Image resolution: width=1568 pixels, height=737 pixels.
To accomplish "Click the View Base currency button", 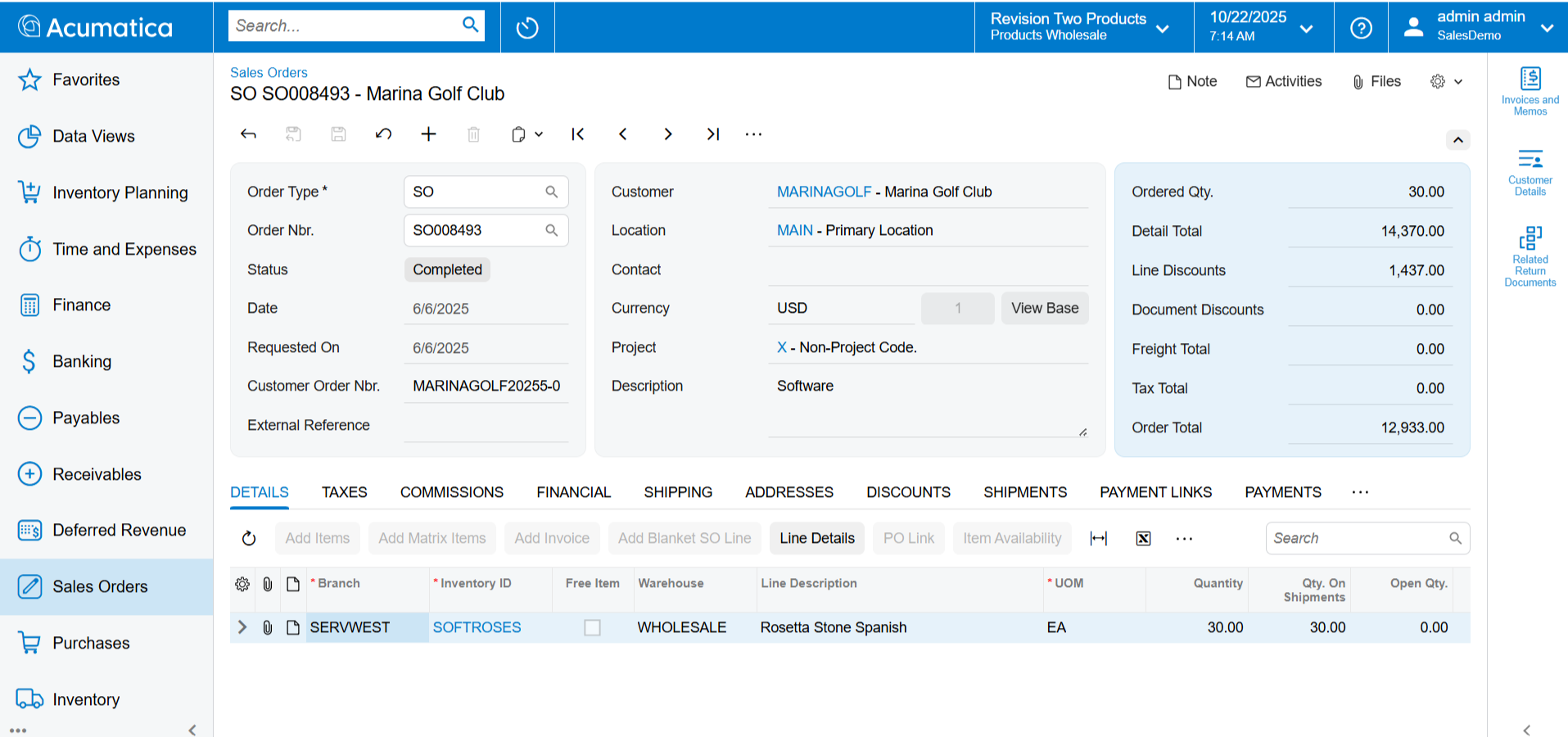I will pyautogui.click(x=1044, y=308).
